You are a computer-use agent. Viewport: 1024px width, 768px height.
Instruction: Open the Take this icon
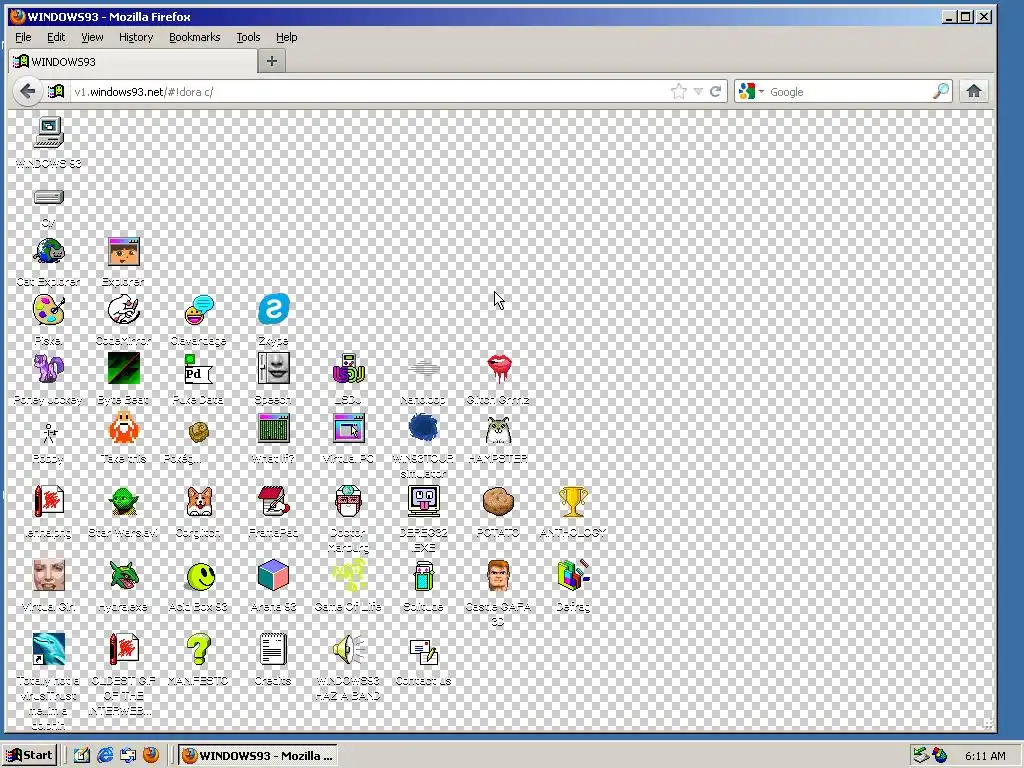click(x=123, y=428)
